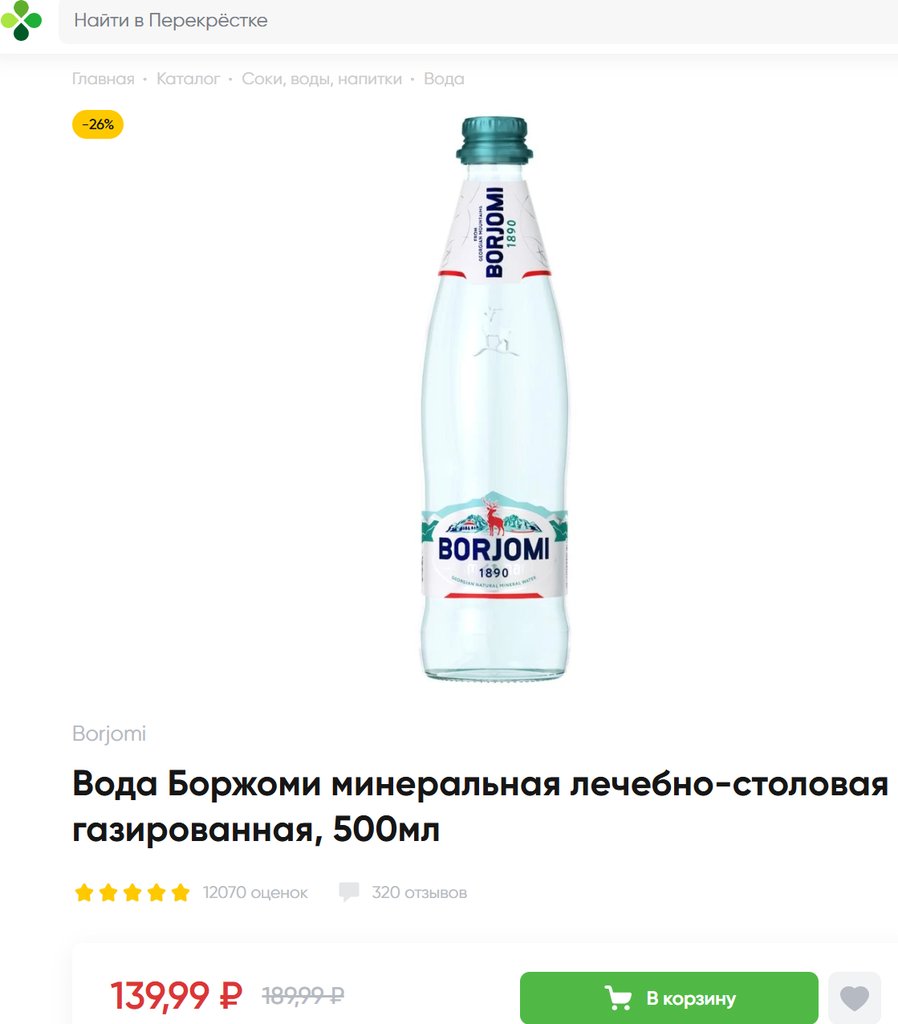Click the reviews speech bubble icon

click(x=349, y=892)
